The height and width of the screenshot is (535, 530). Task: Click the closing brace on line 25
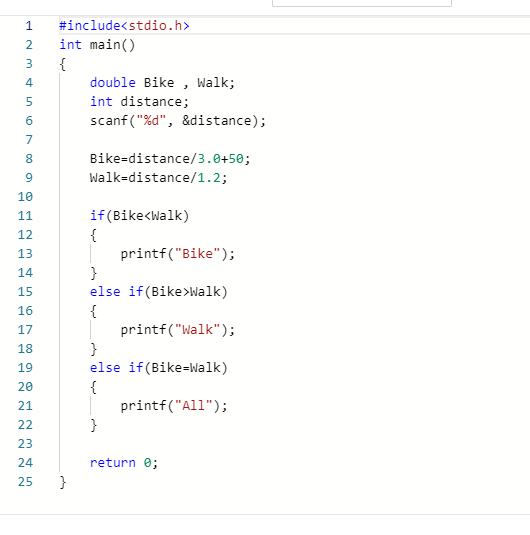tap(63, 482)
